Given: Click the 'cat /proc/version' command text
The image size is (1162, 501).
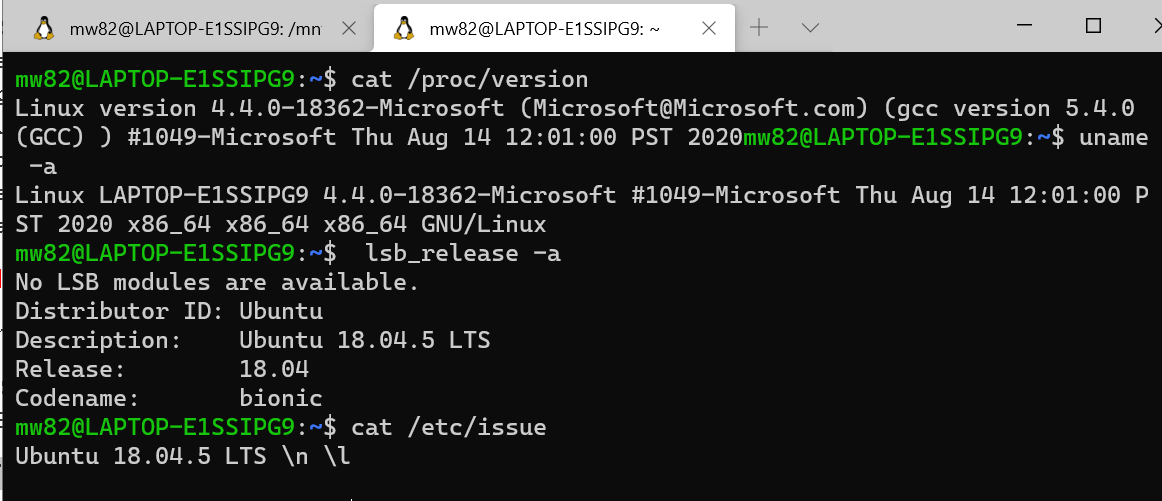Looking at the screenshot, I should (x=469, y=79).
